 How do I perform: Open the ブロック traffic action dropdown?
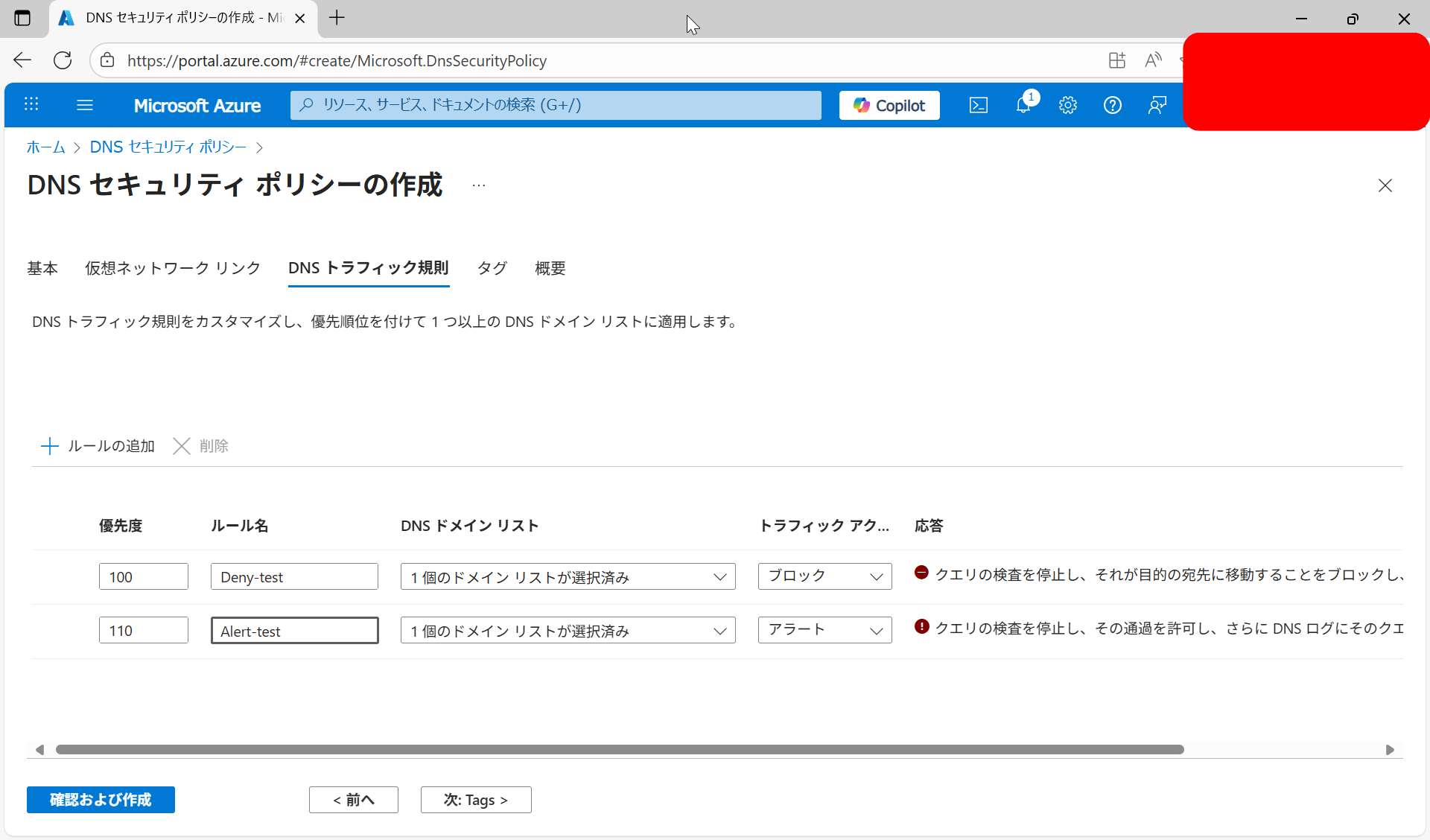[824, 576]
